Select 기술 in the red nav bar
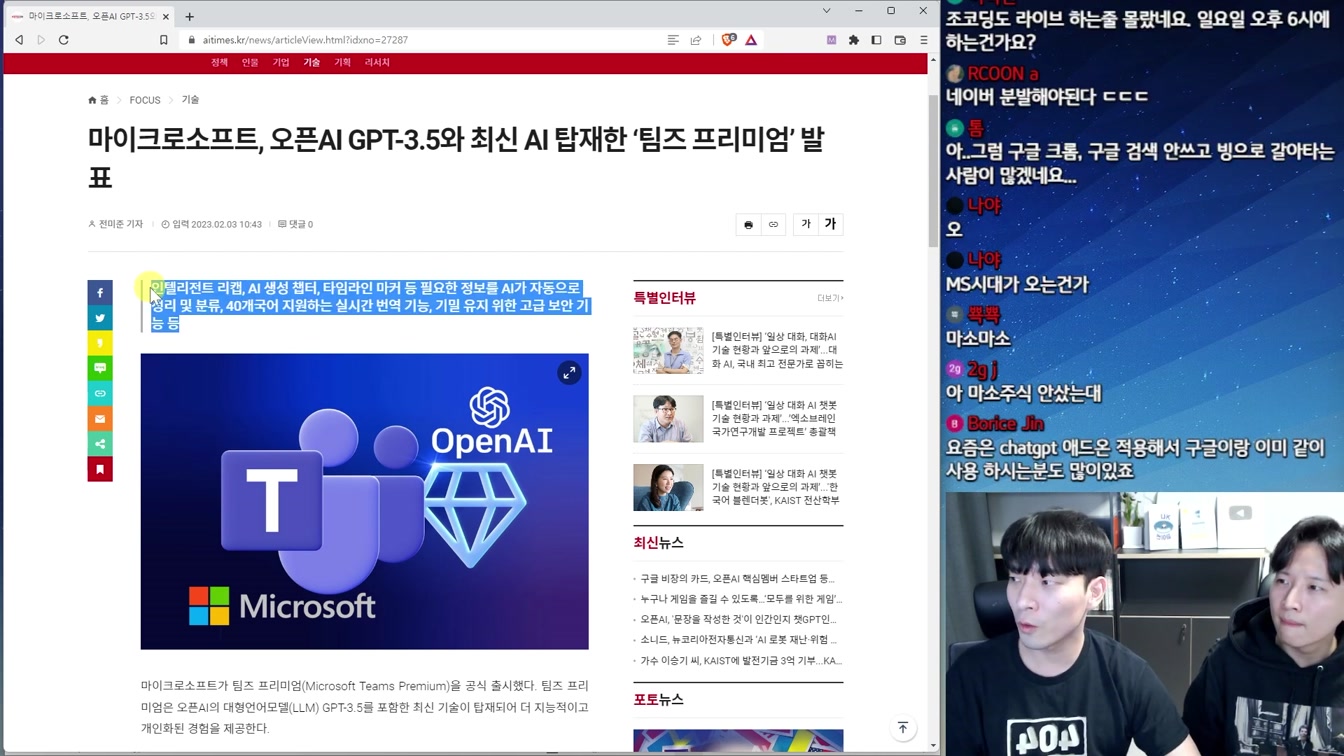Viewport: 1344px width, 756px height. (312, 62)
